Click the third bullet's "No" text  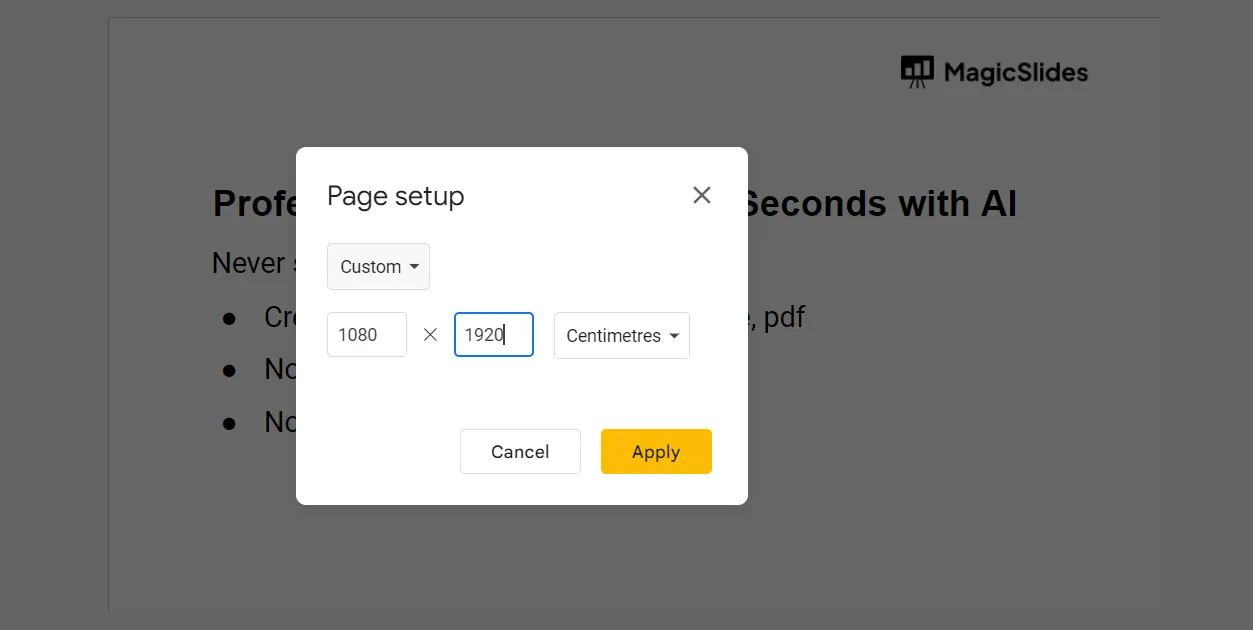279,422
